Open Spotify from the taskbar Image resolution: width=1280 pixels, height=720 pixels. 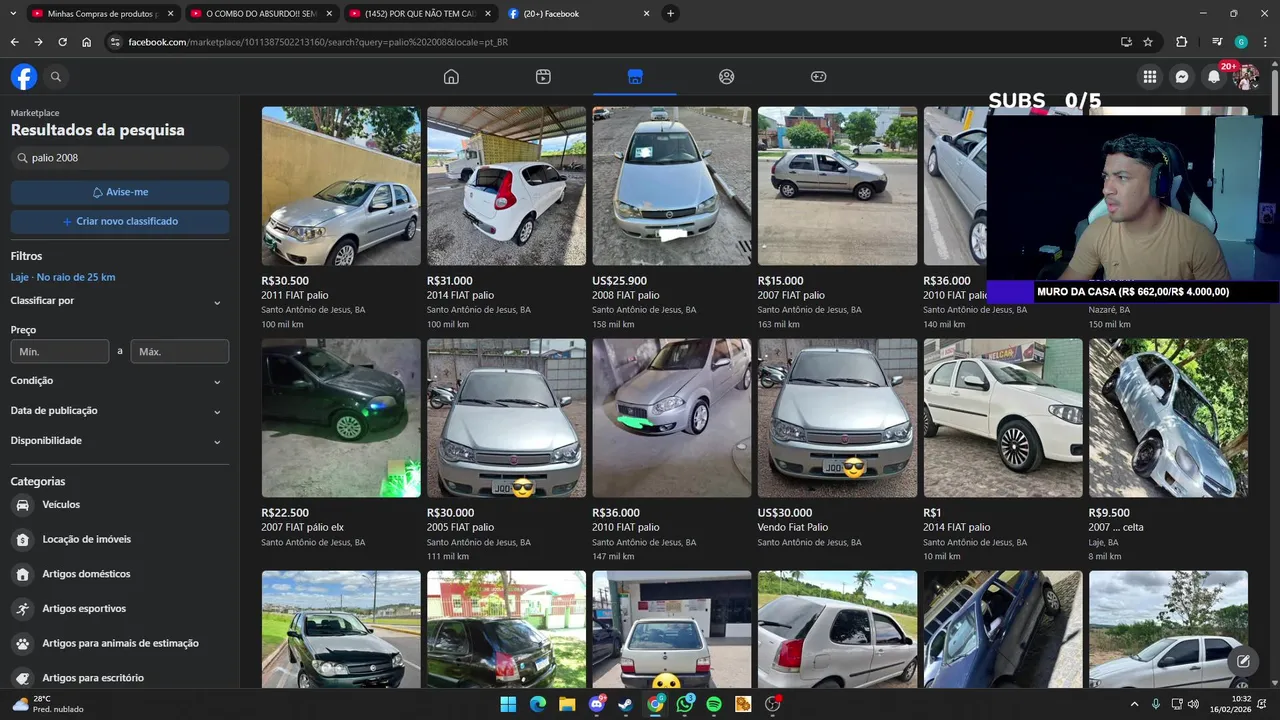coord(714,704)
